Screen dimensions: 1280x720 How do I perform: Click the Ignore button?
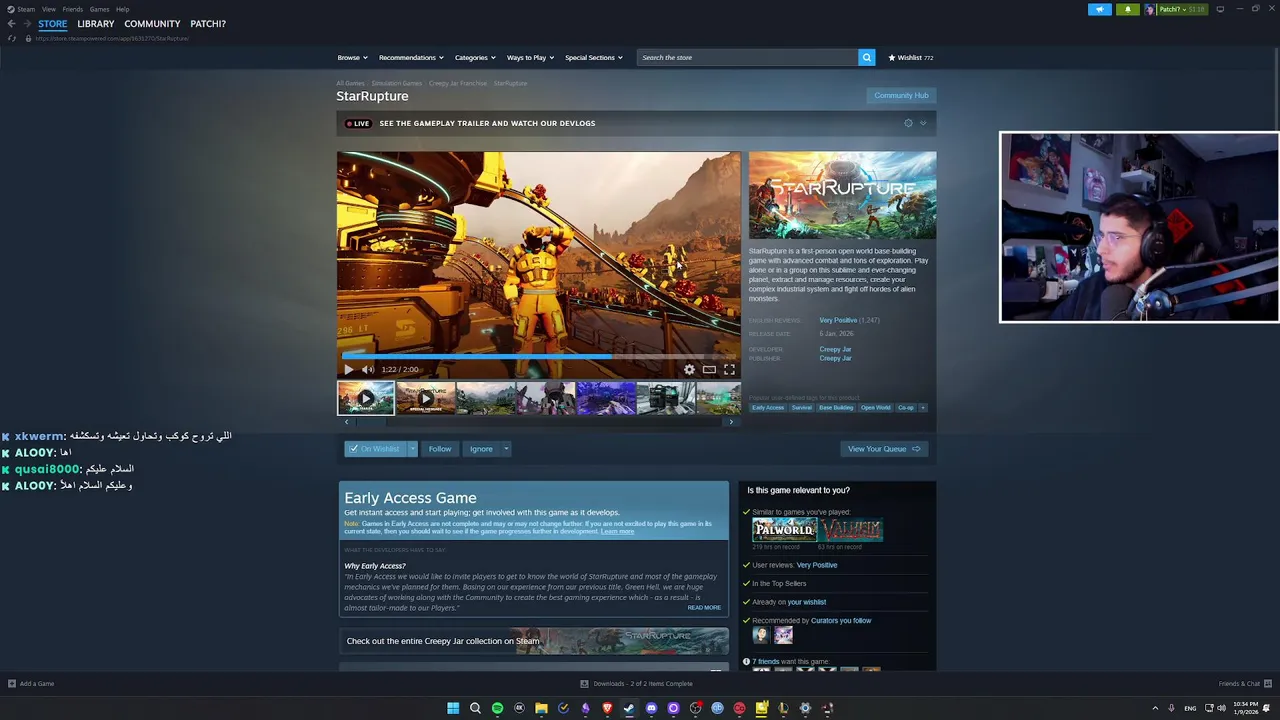[x=481, y=449]
